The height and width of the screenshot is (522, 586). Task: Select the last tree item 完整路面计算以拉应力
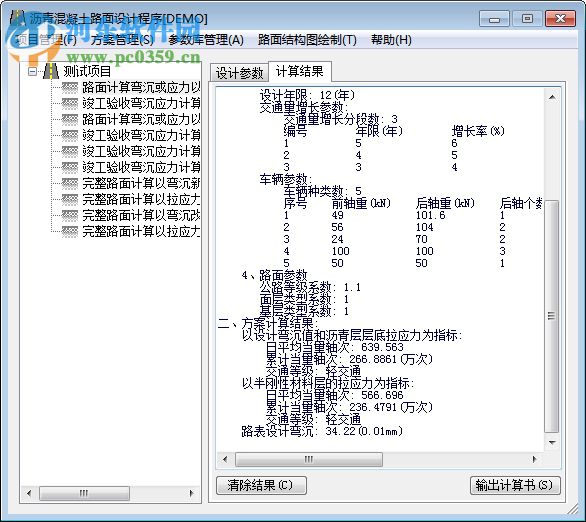(141, 231)
